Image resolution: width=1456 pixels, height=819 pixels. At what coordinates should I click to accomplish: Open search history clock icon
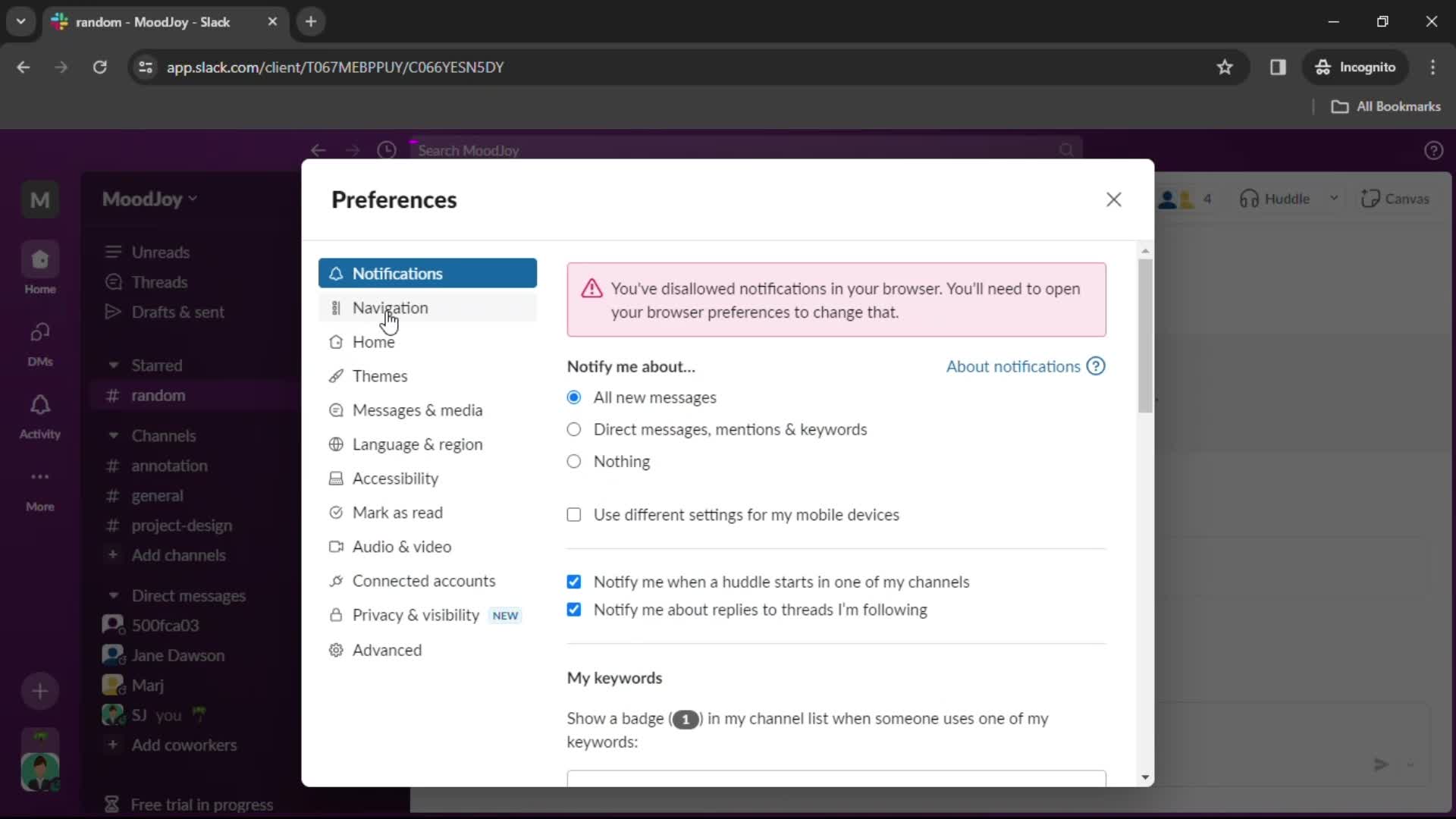387,149
